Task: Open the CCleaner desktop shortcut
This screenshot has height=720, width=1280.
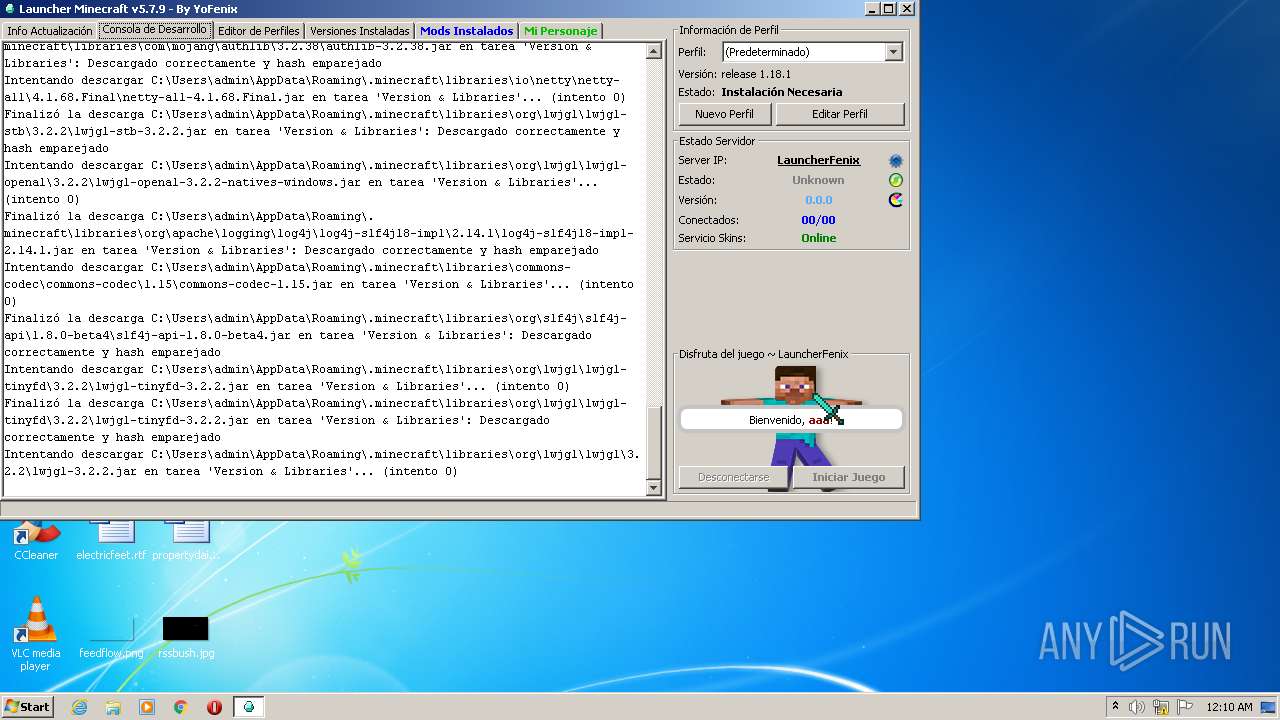Action: point(36,541)
